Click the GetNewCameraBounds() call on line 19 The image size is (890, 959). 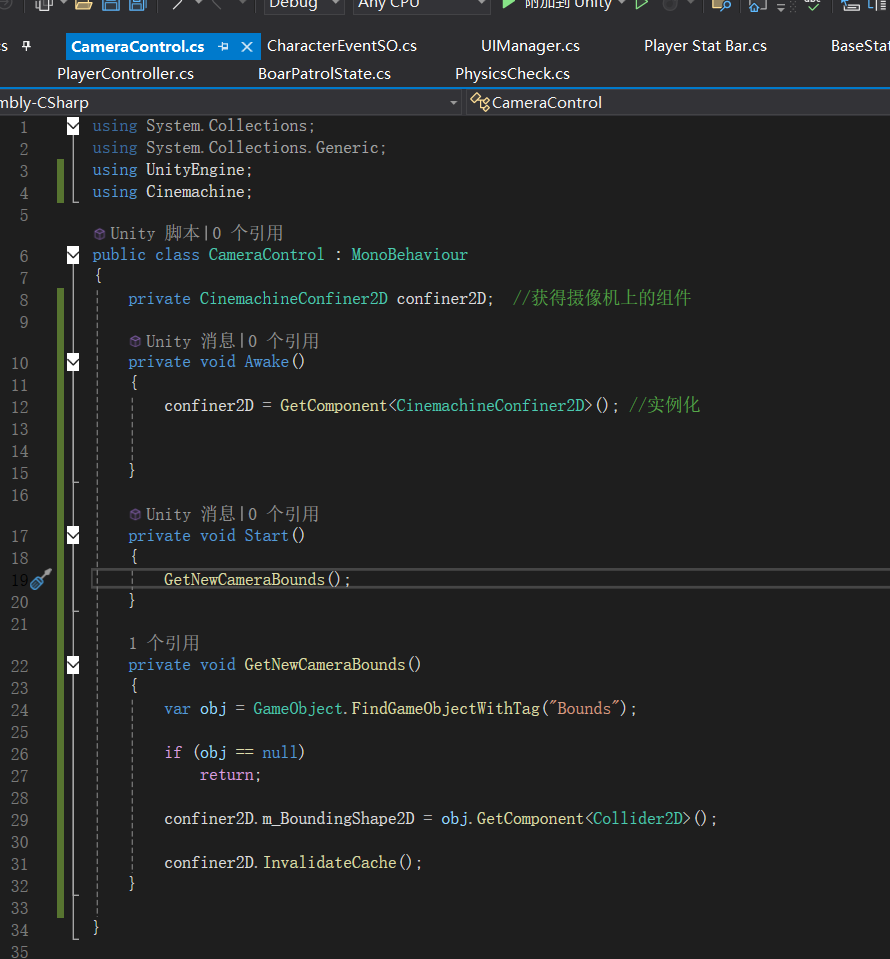click(x=257, y=579)
